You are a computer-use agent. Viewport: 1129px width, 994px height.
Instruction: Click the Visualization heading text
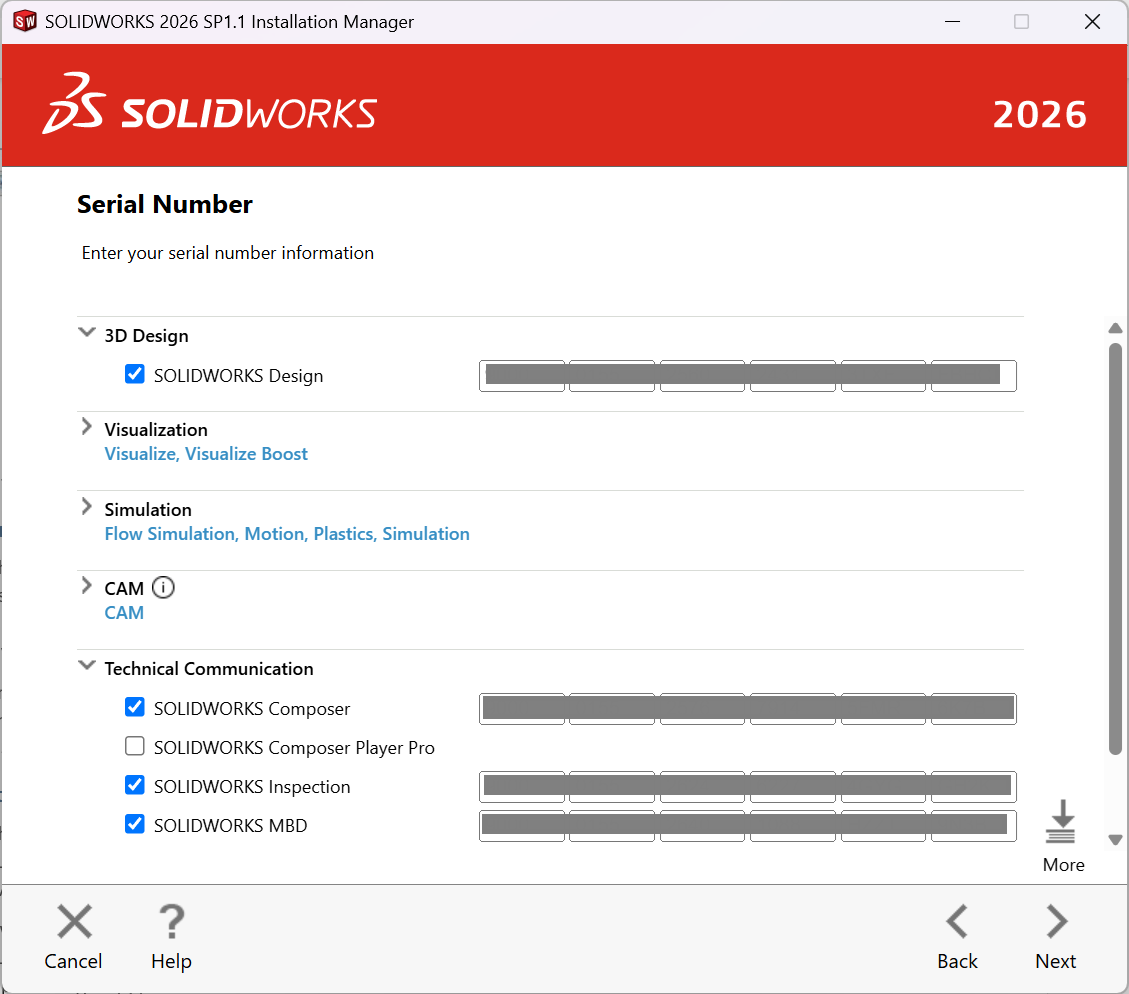click(156, 430)
